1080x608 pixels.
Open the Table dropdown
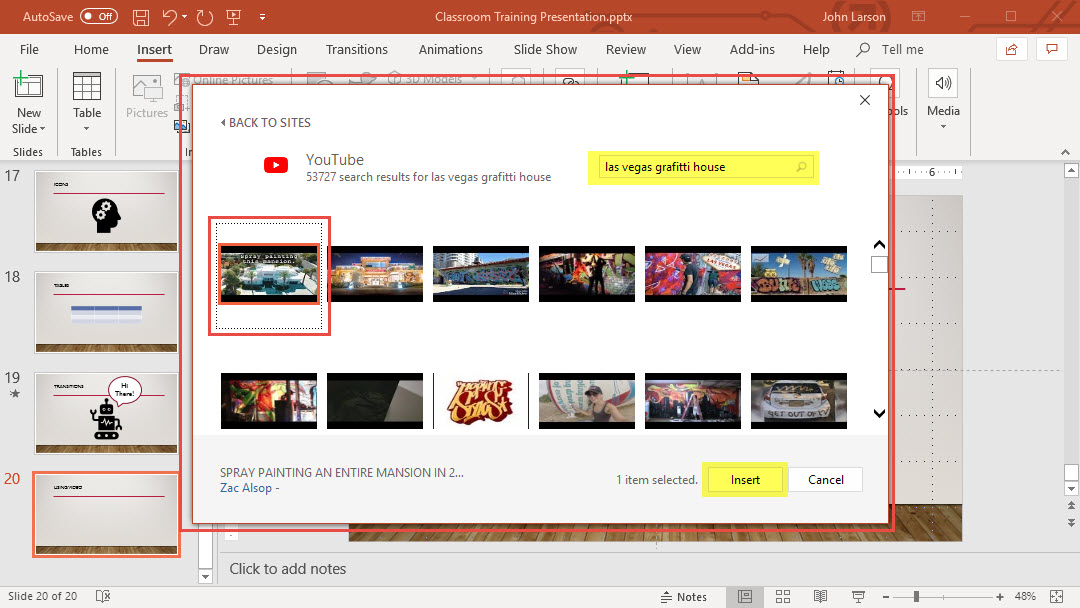tap(87, 128)
